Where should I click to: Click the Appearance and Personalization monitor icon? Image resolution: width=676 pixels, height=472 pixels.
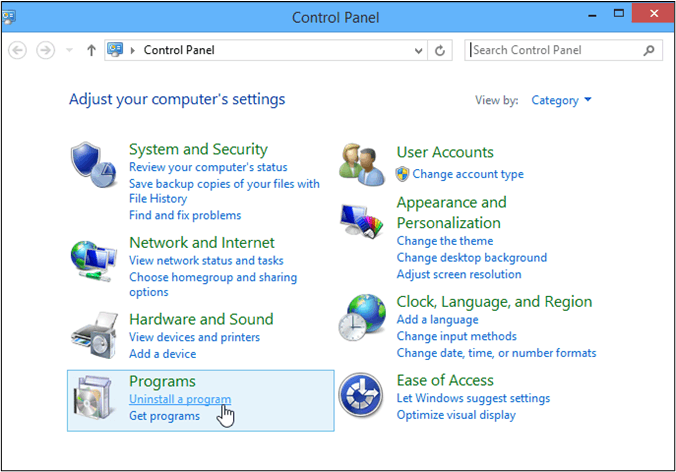362,224
